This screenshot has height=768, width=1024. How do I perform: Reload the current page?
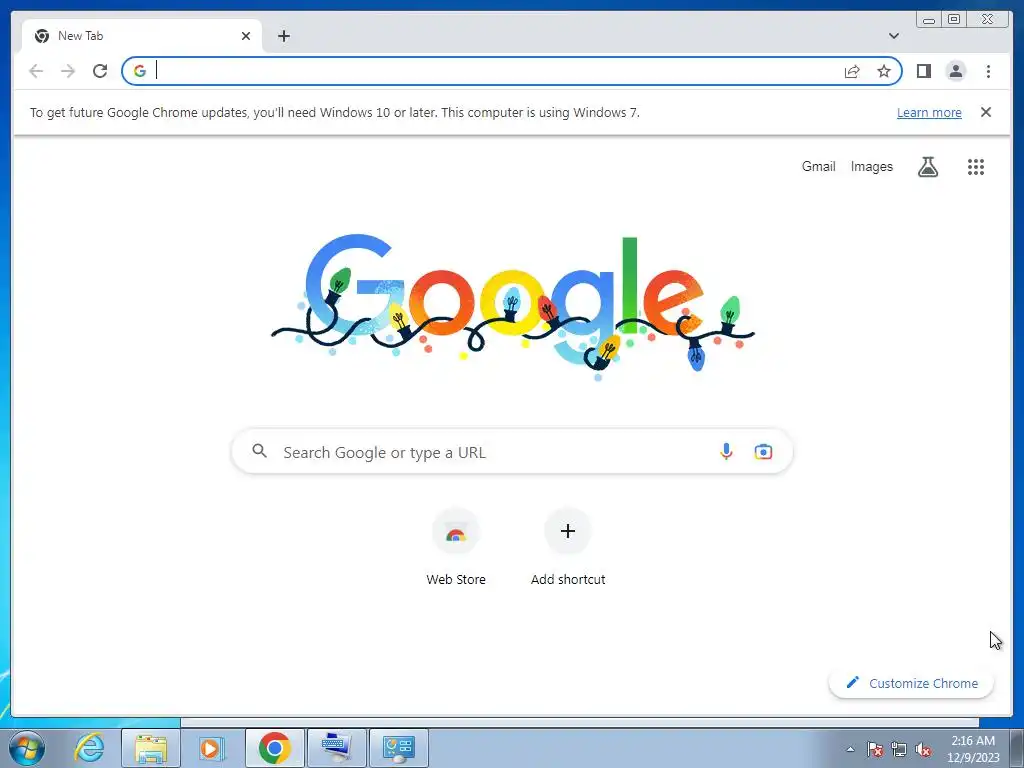click(100, 71)
